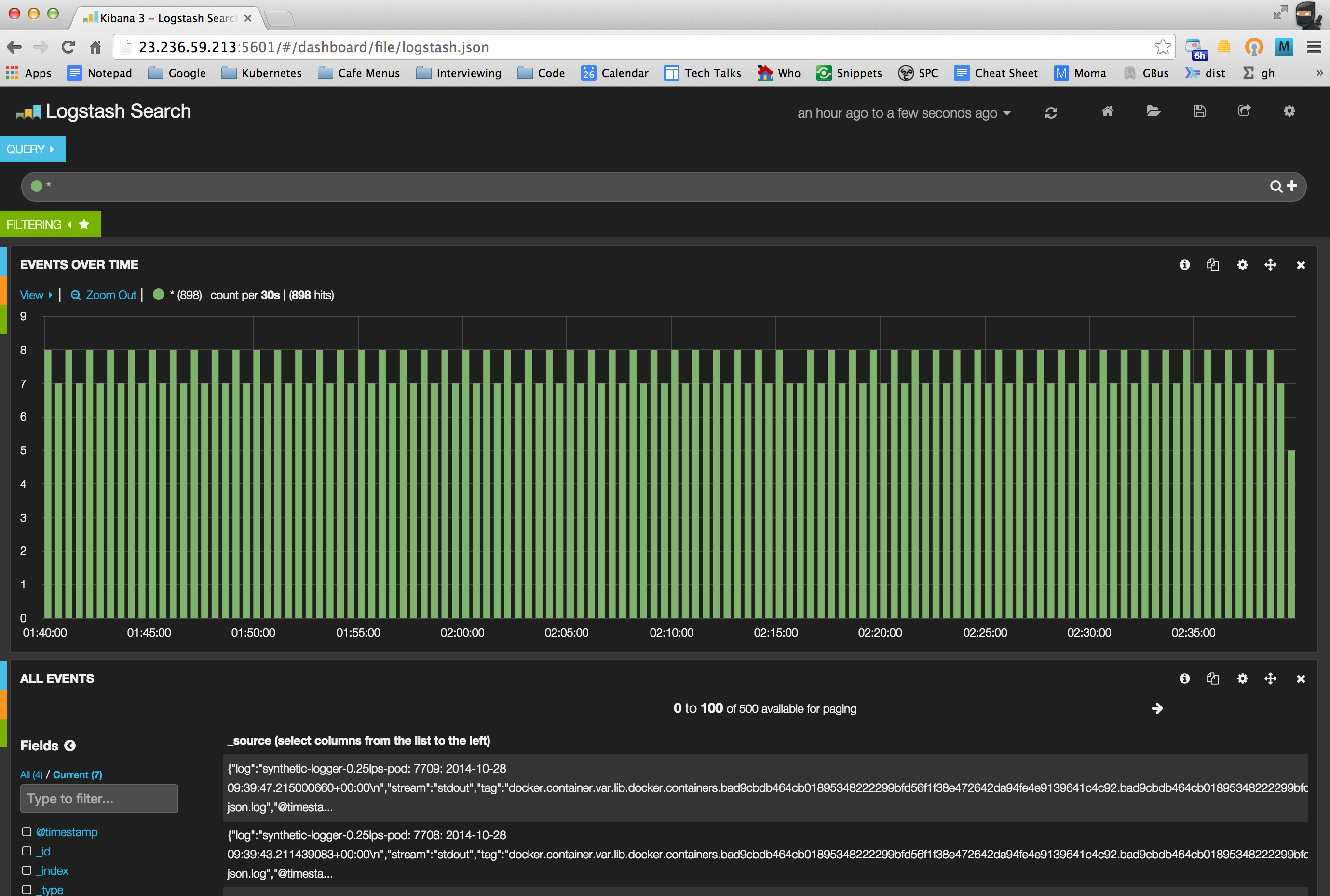Open the log entry for pod 7708

tap(765, 854)
